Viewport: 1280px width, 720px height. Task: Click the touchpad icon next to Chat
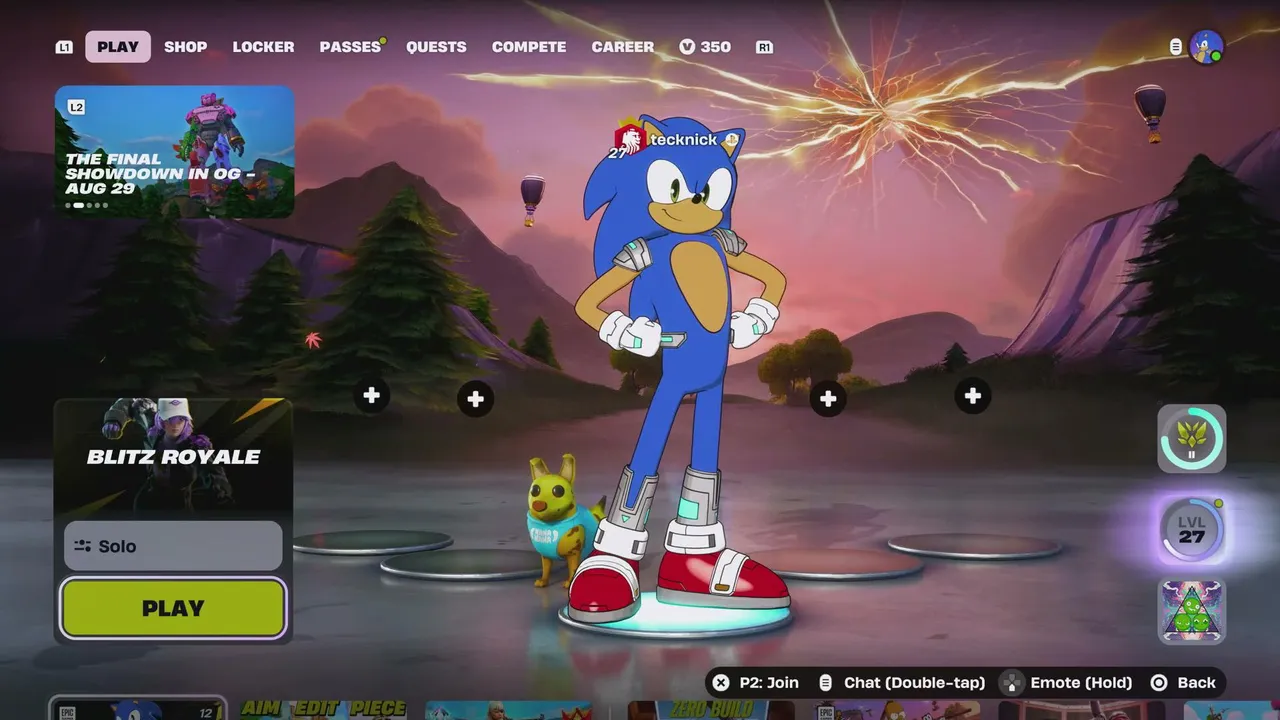[x=826, y=683]
